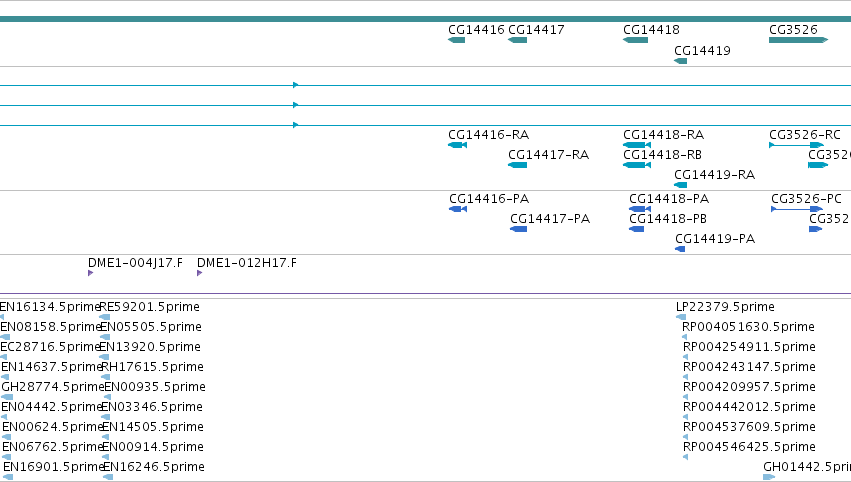
Task: Click the CG3526 gene bar
Action: click(798, 40)
